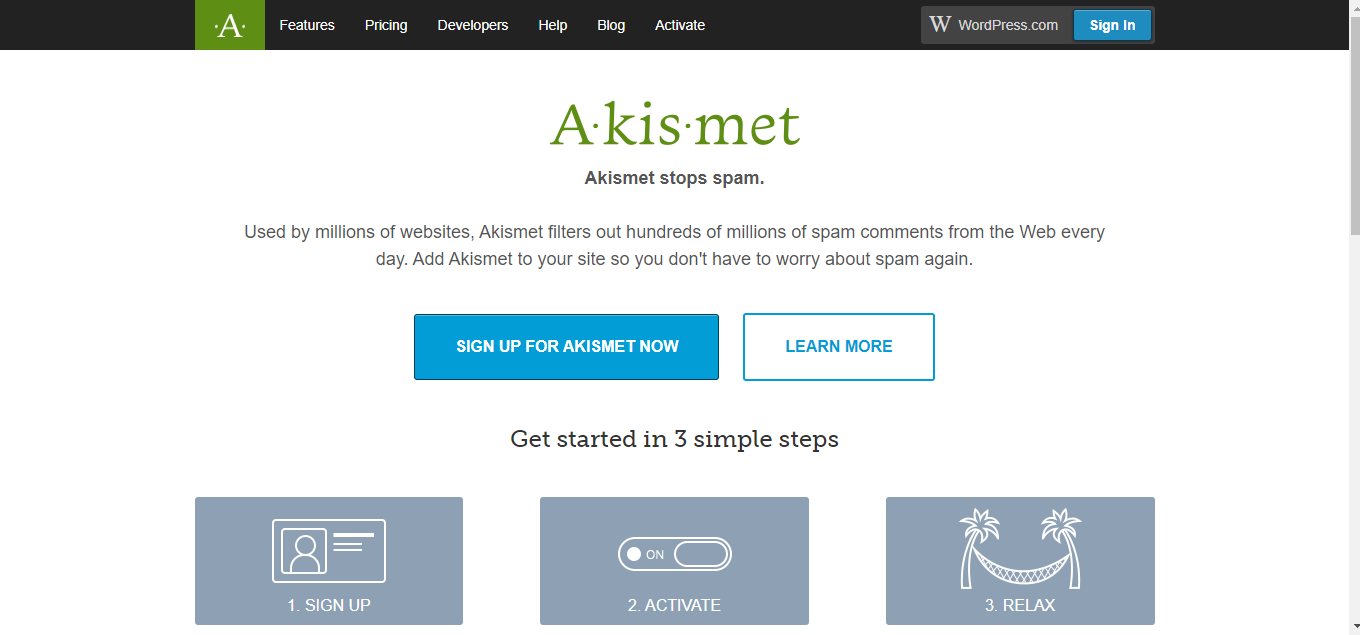Click the blue Sign In button
Image resolution: width=1360 pixels, height=635 pixels.
coord(1112,25)
